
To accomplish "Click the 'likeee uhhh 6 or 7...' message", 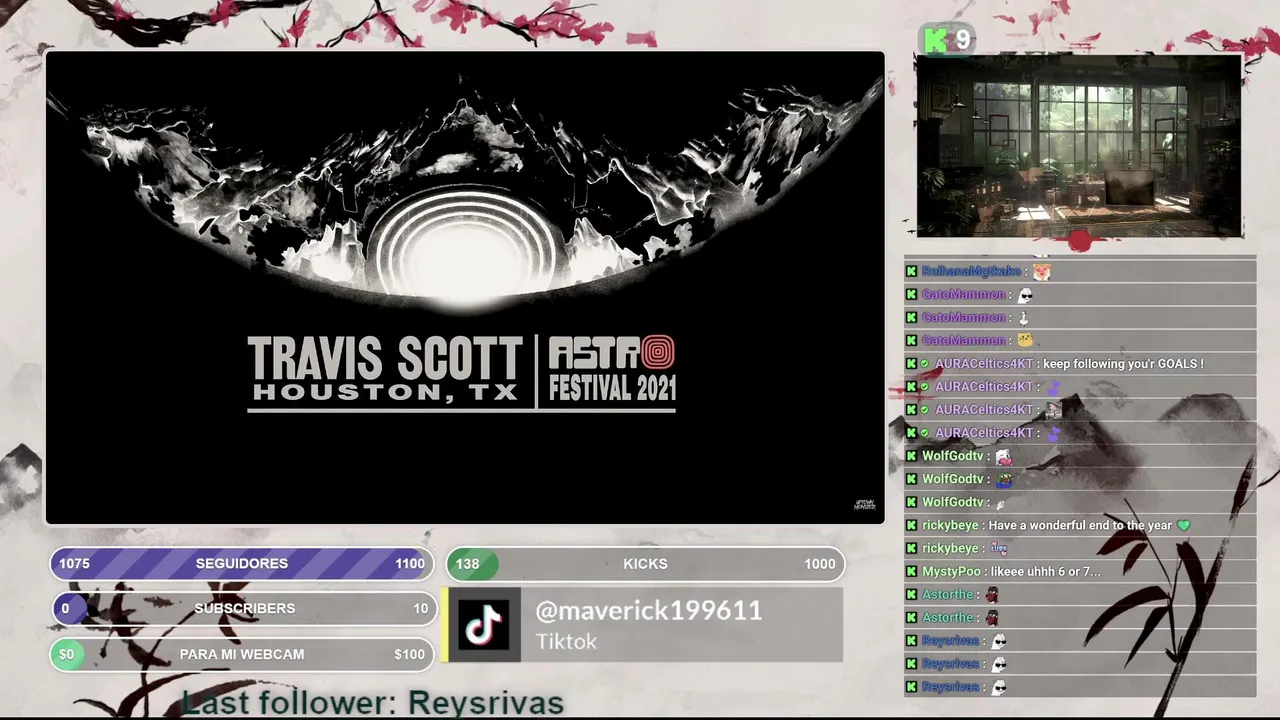I will (x=1046, y=571).
